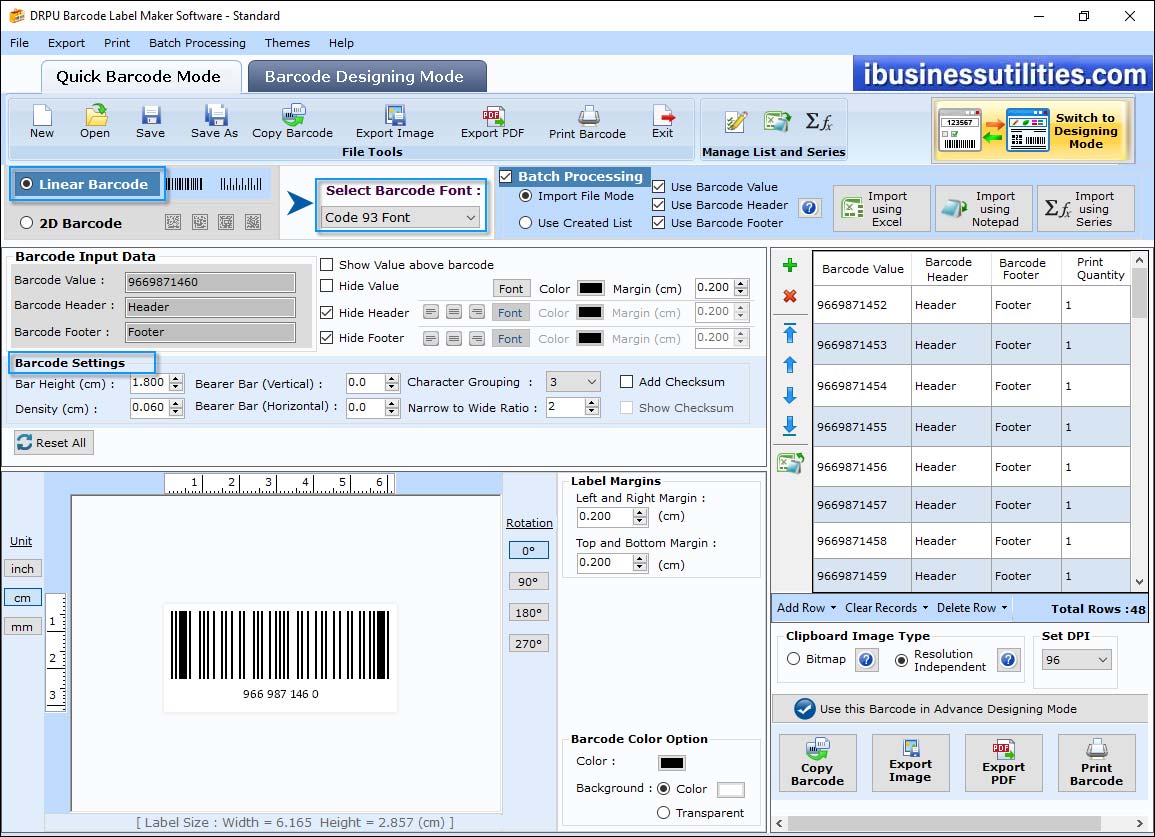Viewport: 1155px width, 837px height.
Task: Click Print Barcode in the File Tools toolbar
Action: (587, 122)
